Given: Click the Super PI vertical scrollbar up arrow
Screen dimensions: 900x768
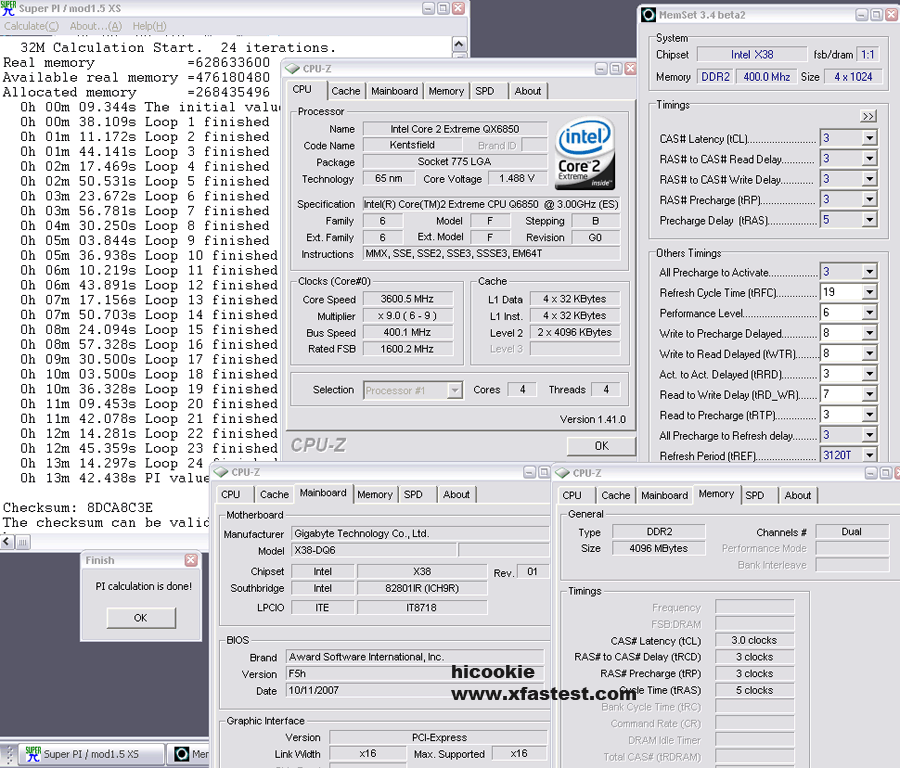Looking at the screenshot, I should pyautogui.click(x=459, y=44).
